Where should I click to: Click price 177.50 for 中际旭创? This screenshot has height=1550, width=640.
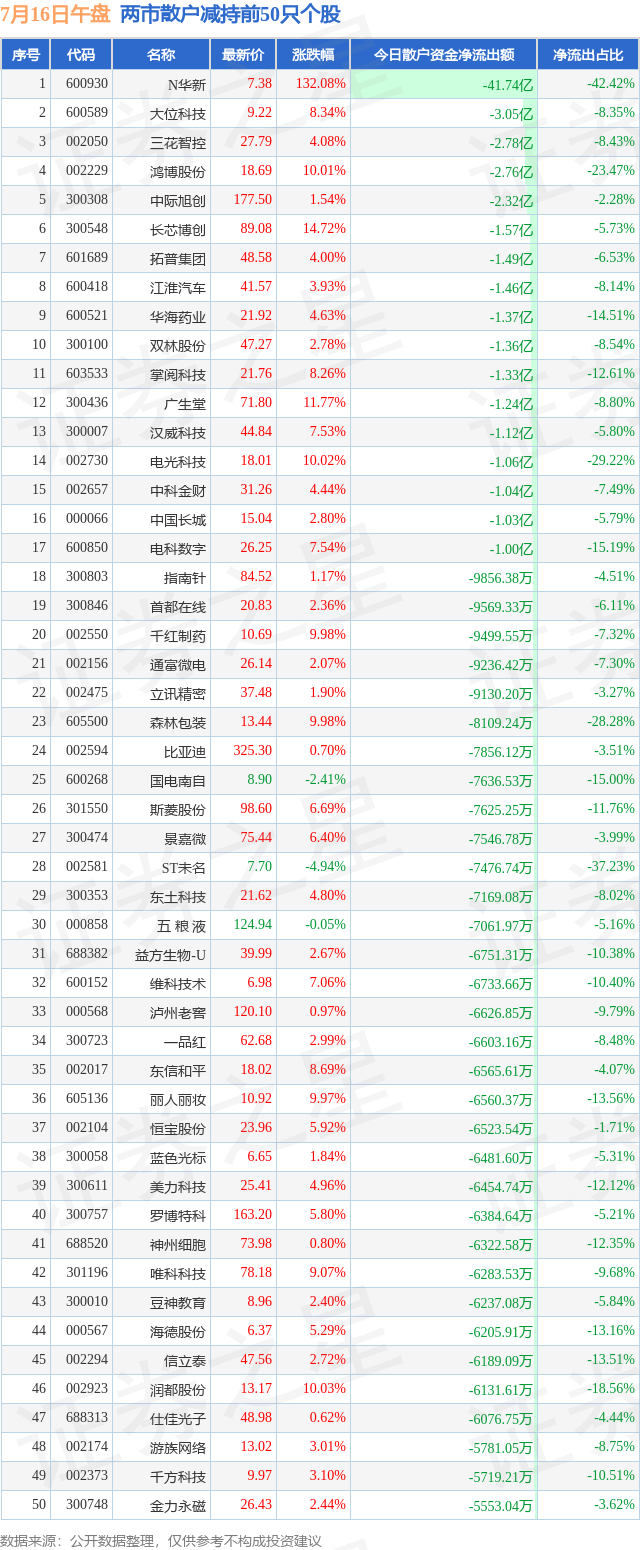point(251,200)
